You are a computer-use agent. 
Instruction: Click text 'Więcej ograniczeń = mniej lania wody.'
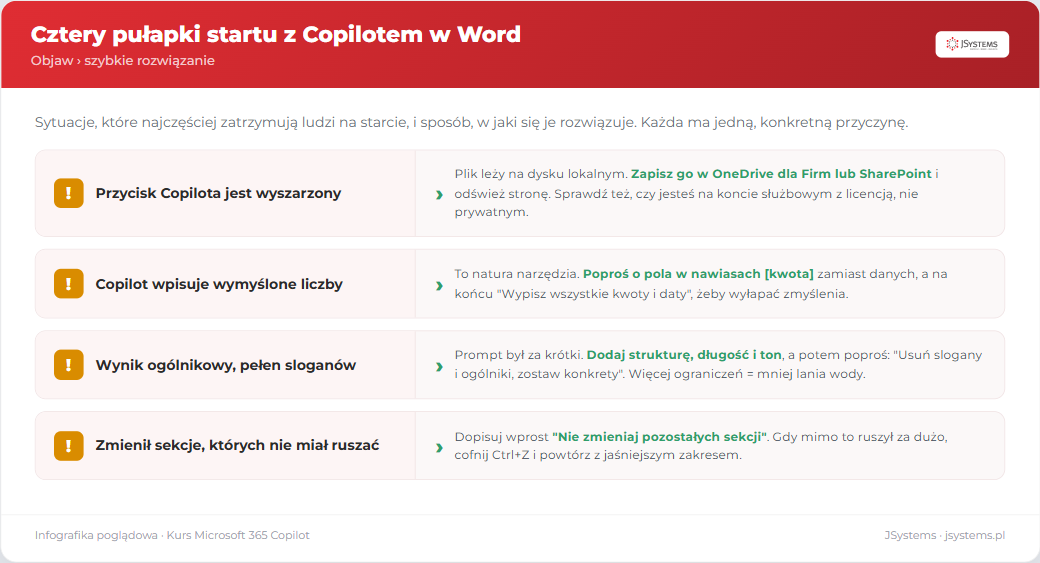tap(747, 374)
